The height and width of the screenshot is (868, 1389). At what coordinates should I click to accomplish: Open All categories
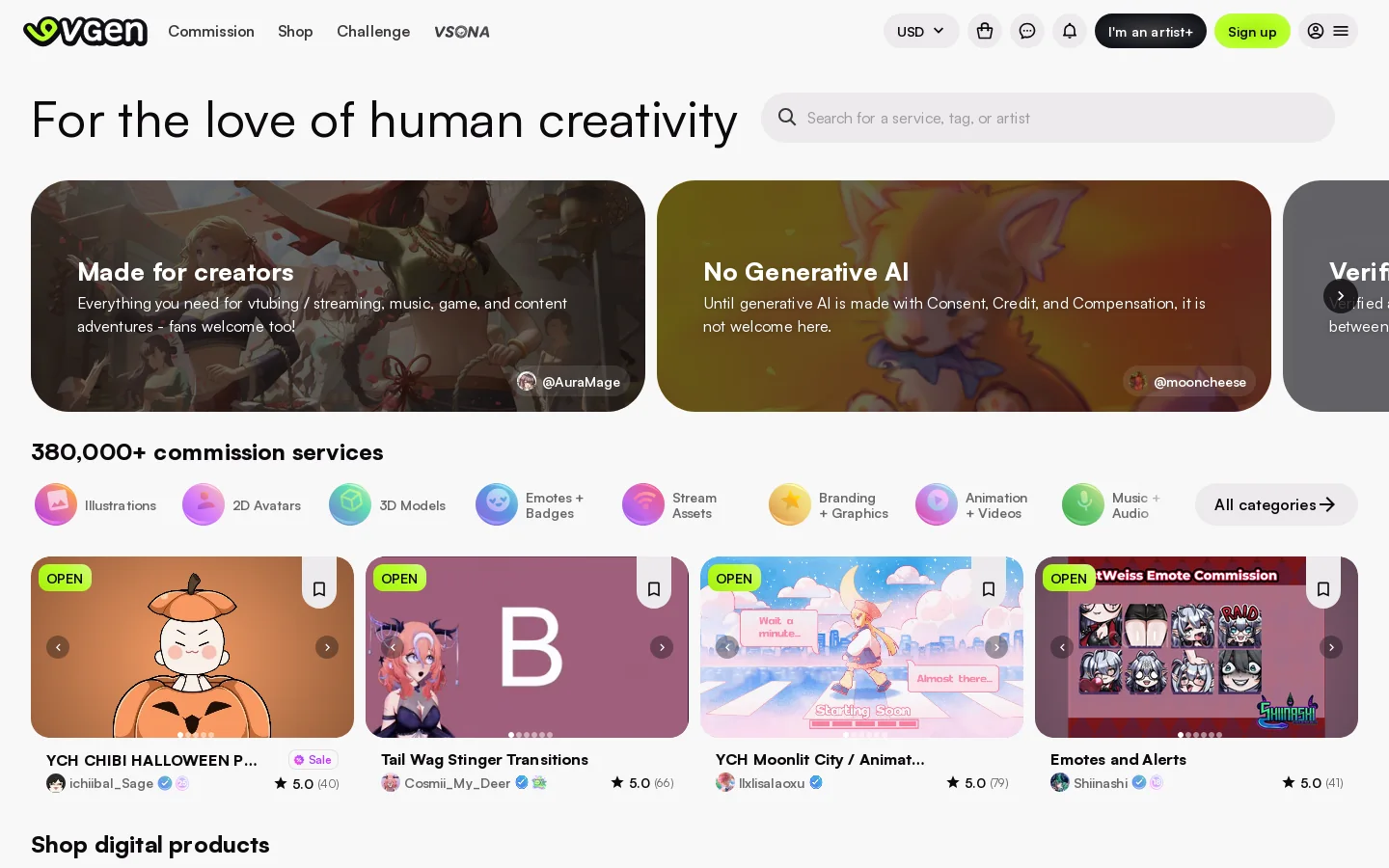(x=1276, y=504)
